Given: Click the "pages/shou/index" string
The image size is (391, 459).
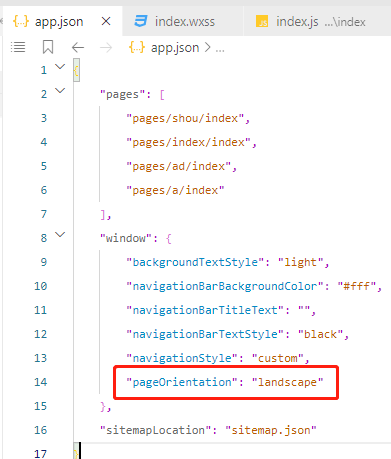Looking at the screenshot, I should [185, 118].
